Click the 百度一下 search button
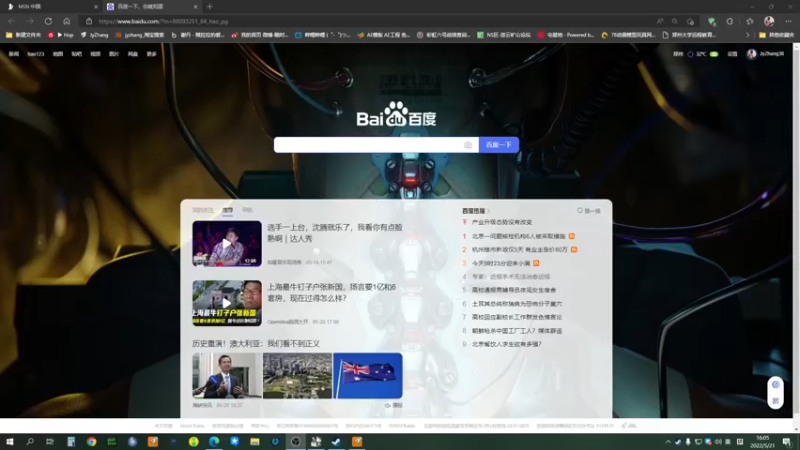Image resolution: width=800 pixels, height=450 pixels. (498, 145)
